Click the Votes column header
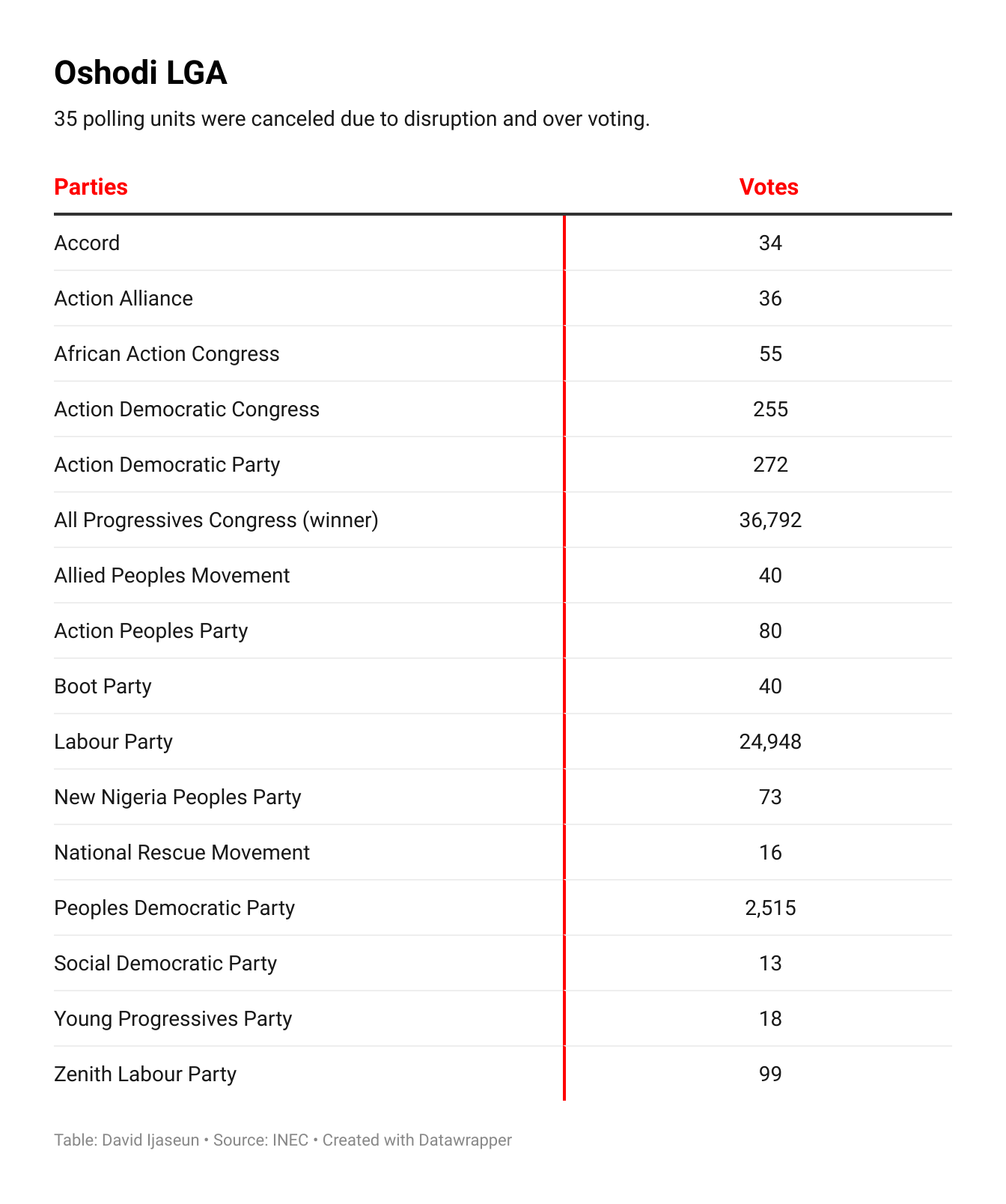Image resolution: width=1006 pixels, height=1204 pixels. tap(769, 186)
